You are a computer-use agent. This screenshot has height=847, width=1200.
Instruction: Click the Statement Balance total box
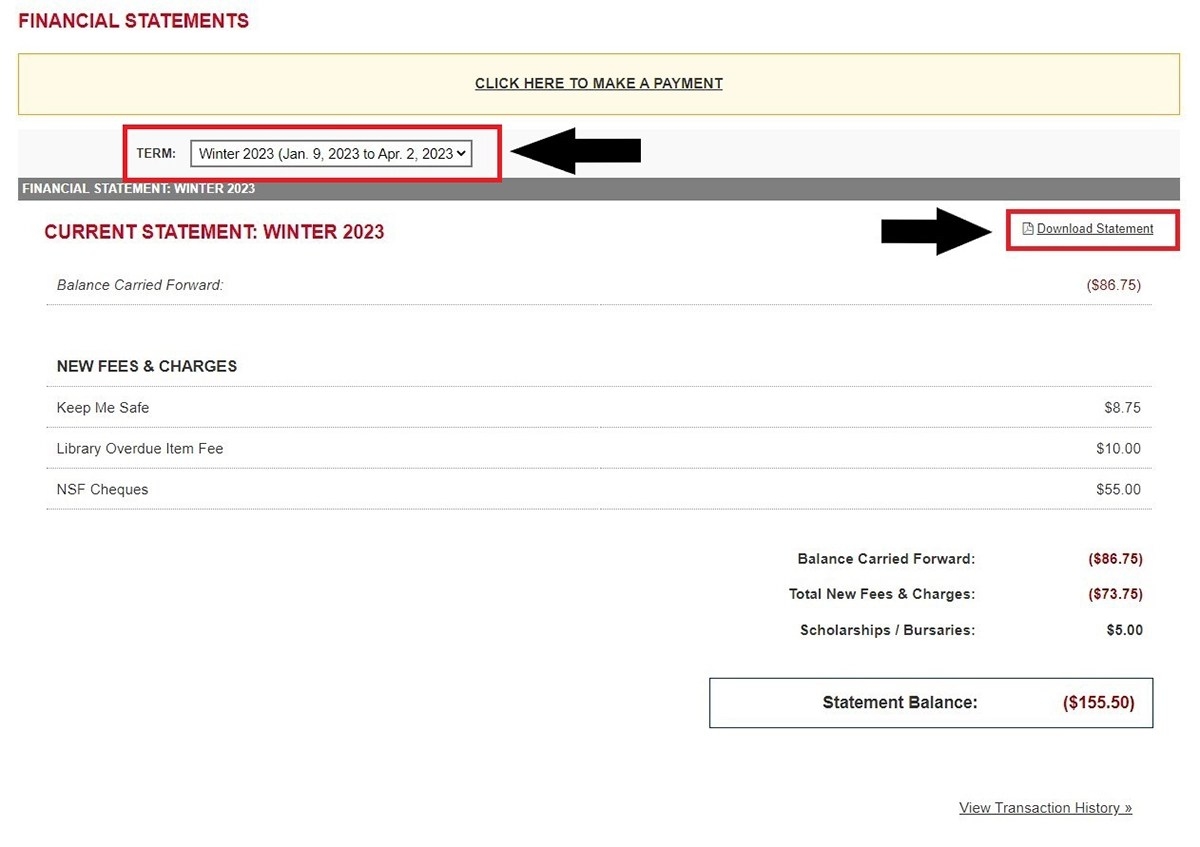pyautogui.click(x=930, y=702)
